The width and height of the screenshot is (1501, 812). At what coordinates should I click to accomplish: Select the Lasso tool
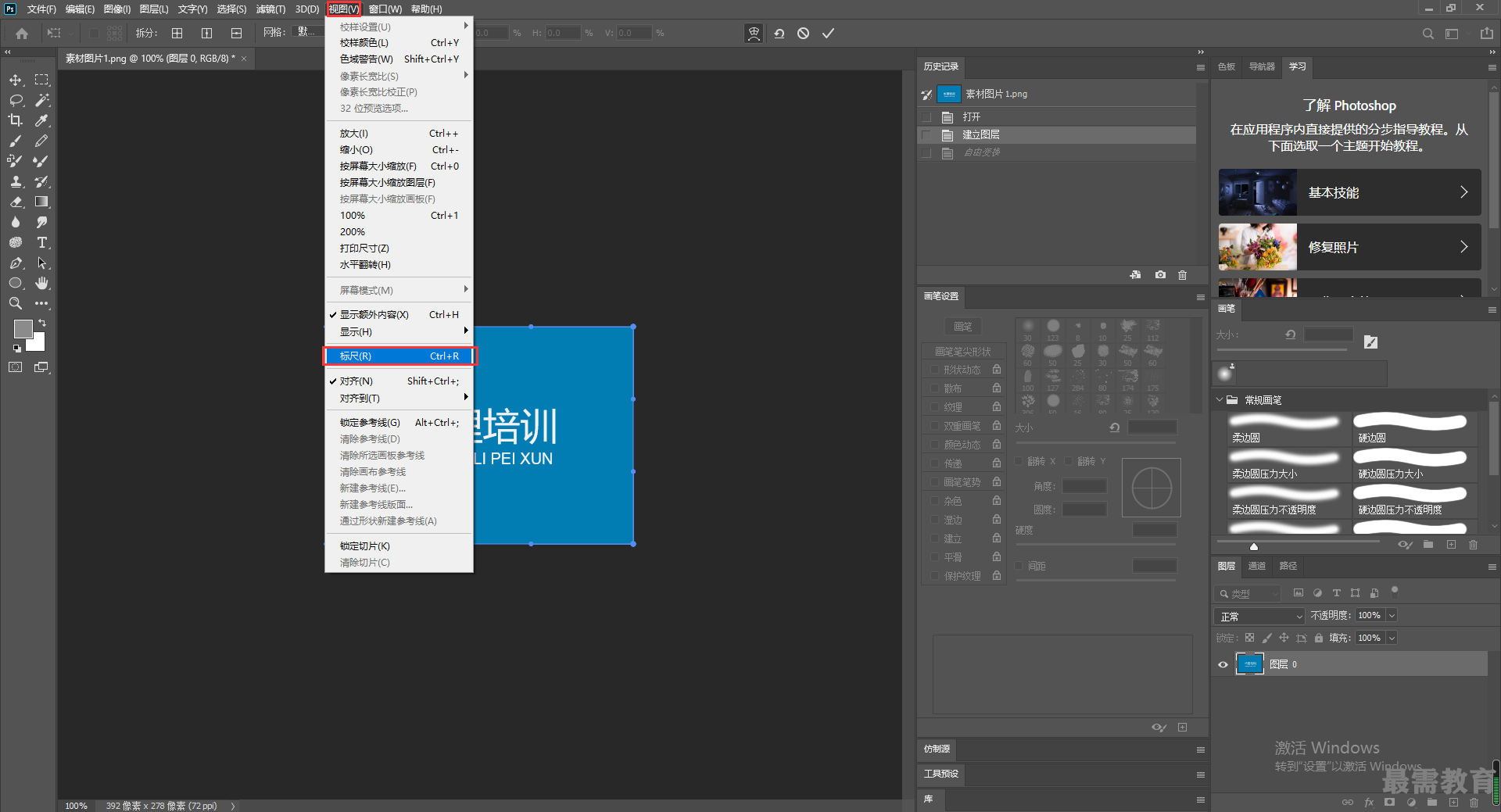16,100
